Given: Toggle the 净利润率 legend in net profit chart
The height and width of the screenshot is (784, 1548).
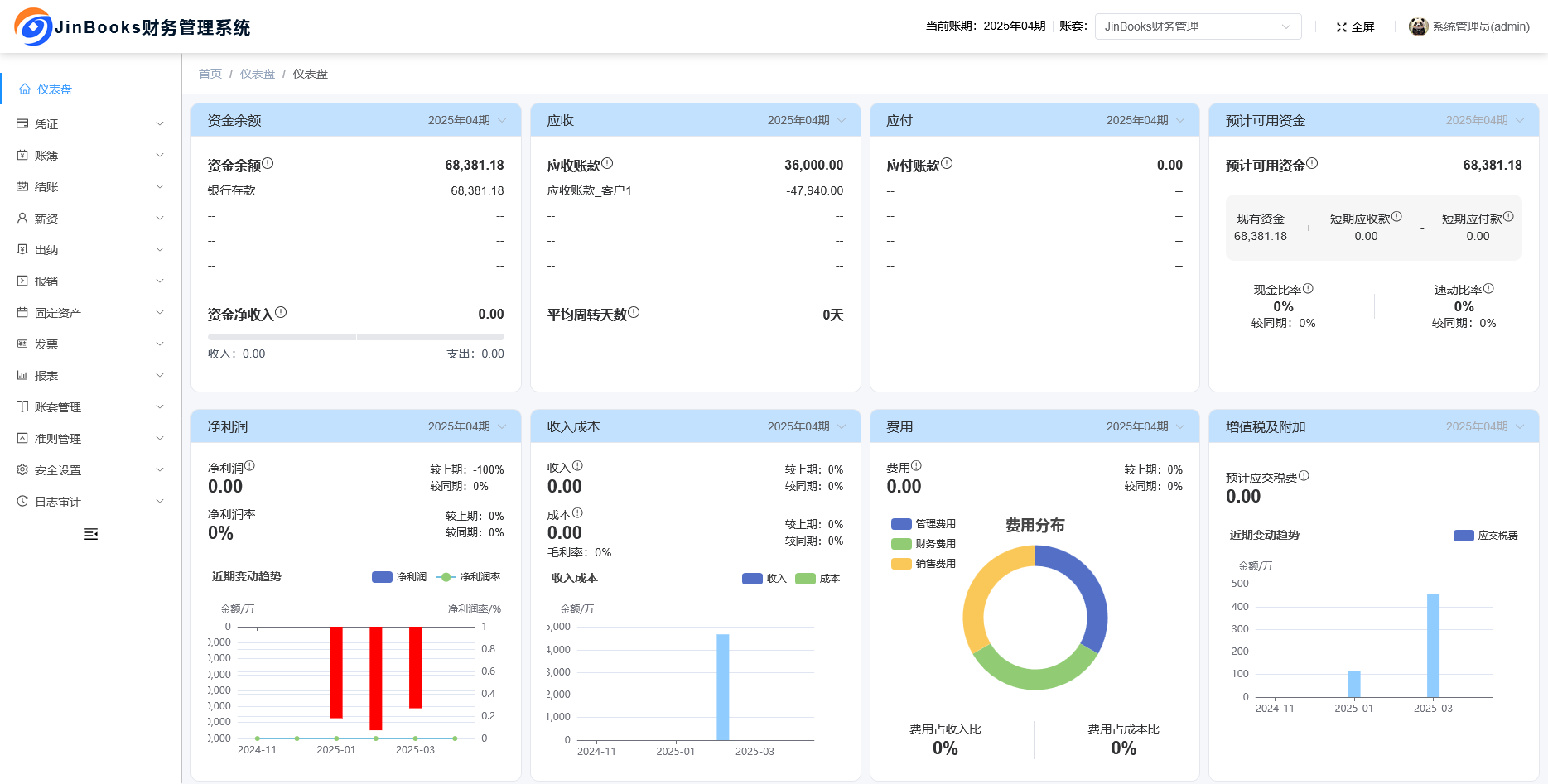Looking at the screenshot, I should pos(475,577).
